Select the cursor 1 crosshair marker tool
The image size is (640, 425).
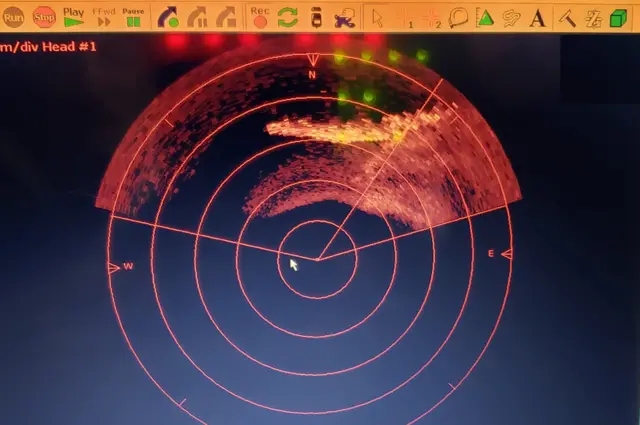point(404,17)
